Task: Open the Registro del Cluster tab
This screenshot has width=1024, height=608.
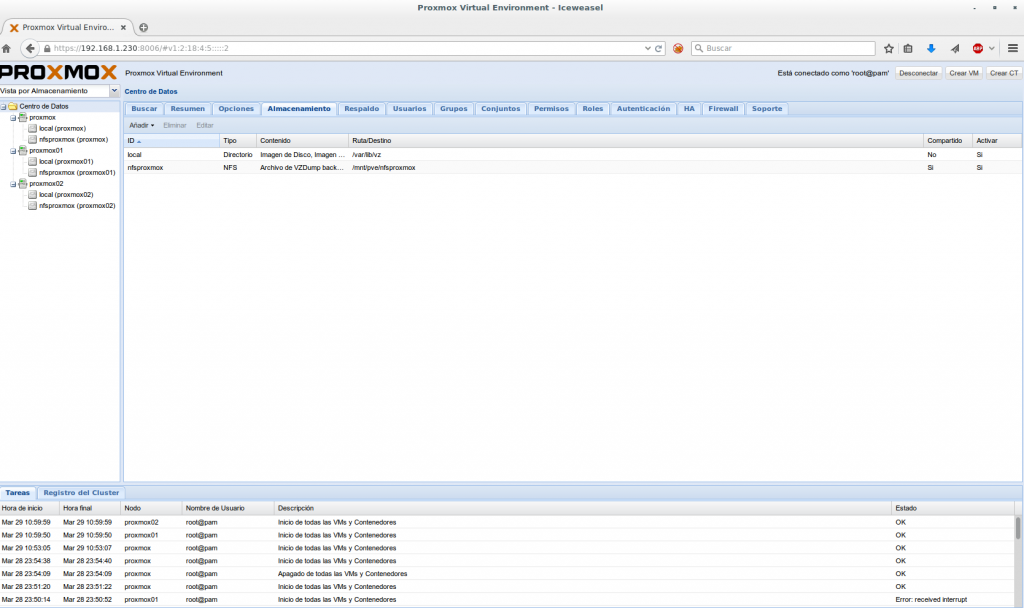Action: [81, 493]
